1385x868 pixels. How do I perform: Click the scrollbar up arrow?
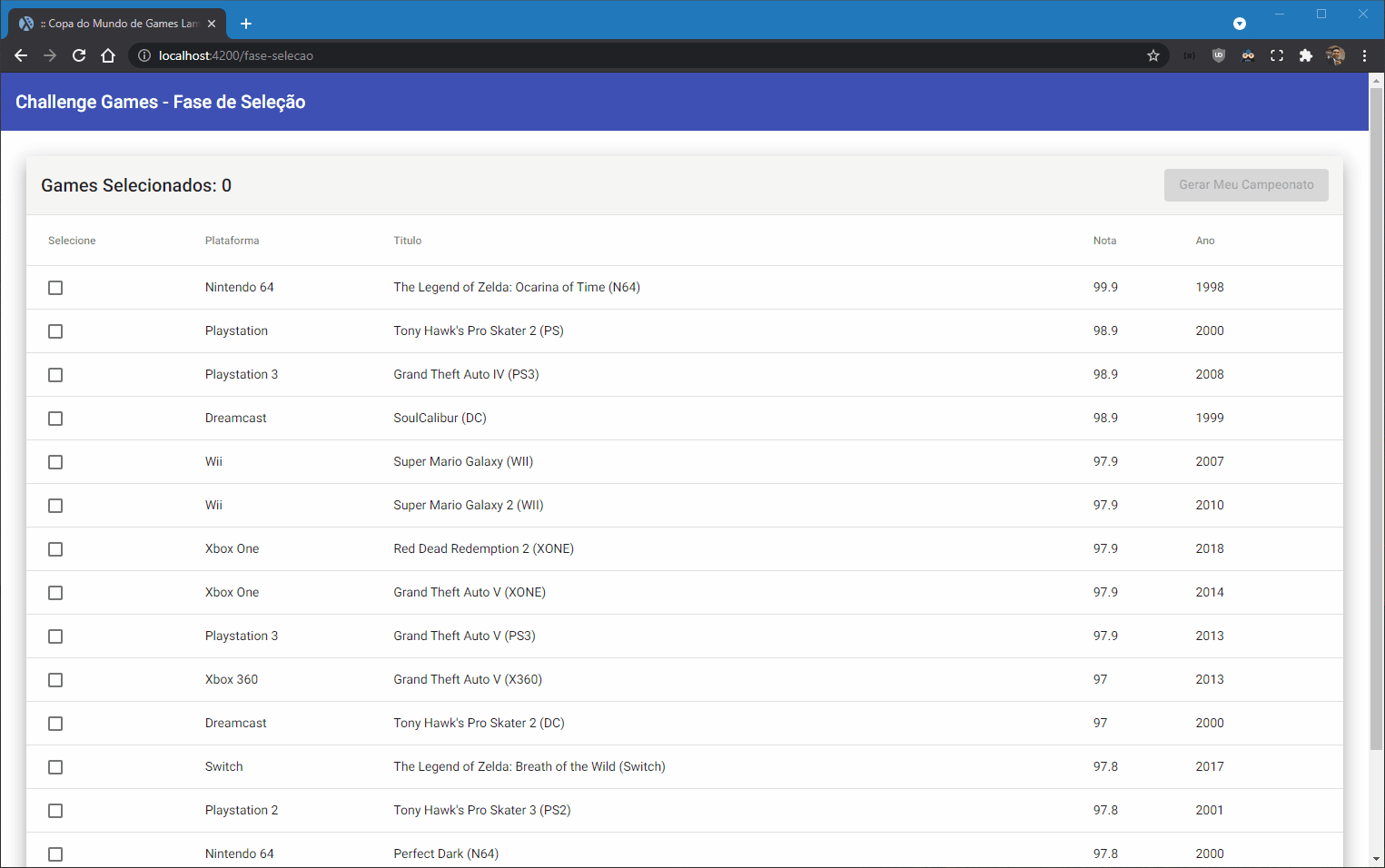[x=1377, y=80]
